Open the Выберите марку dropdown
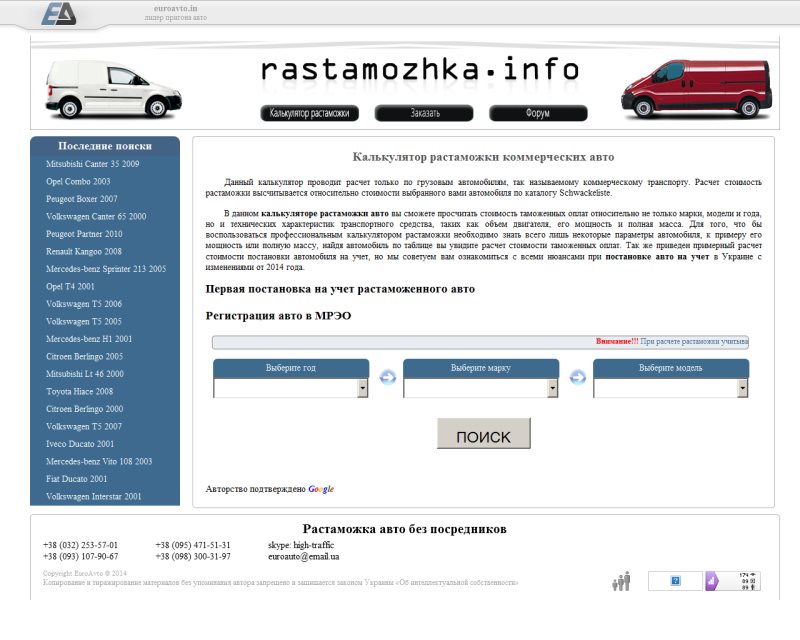Screen dimensions: 800x640 point(480,388)
